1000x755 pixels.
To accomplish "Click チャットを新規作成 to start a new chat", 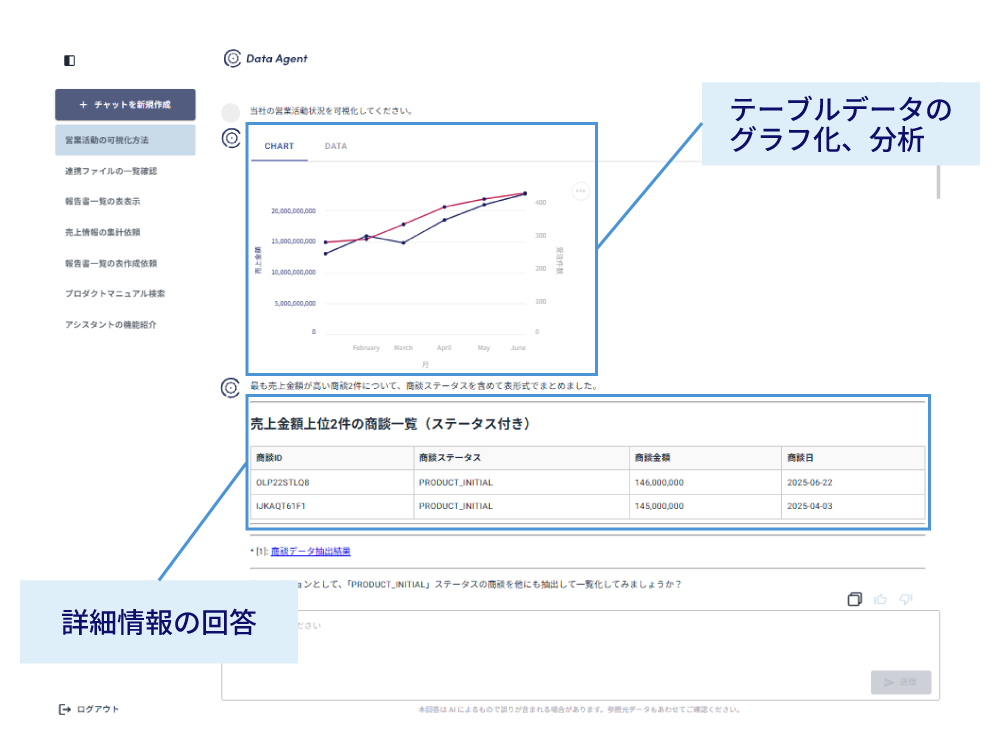I will [x=125, y=105].
